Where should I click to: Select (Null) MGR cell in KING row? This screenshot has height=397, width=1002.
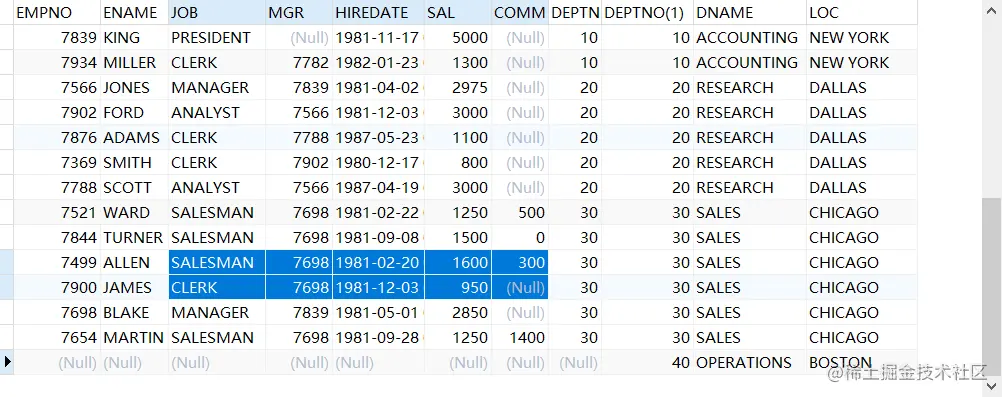(298, 38)
